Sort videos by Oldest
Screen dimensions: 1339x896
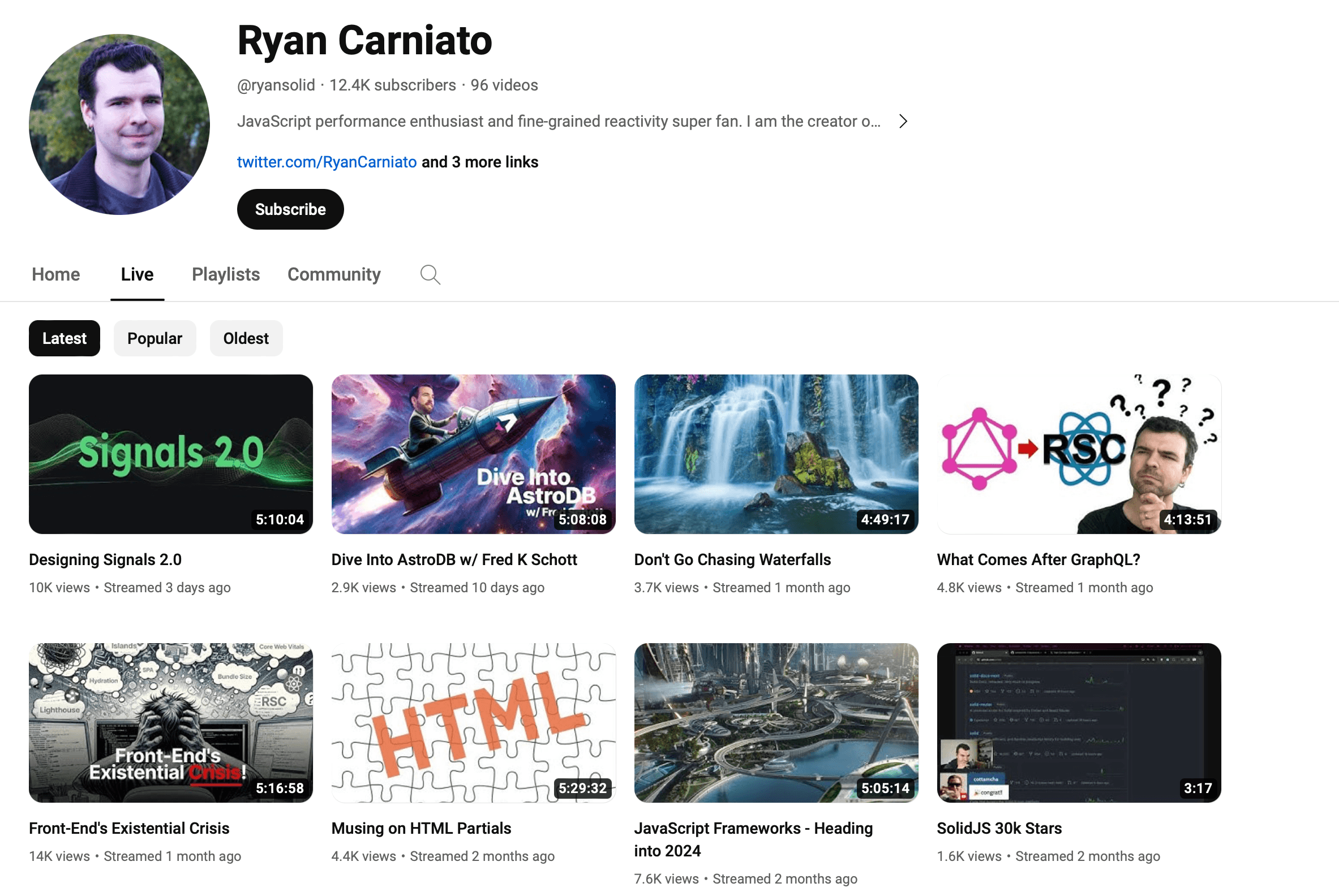246,338
